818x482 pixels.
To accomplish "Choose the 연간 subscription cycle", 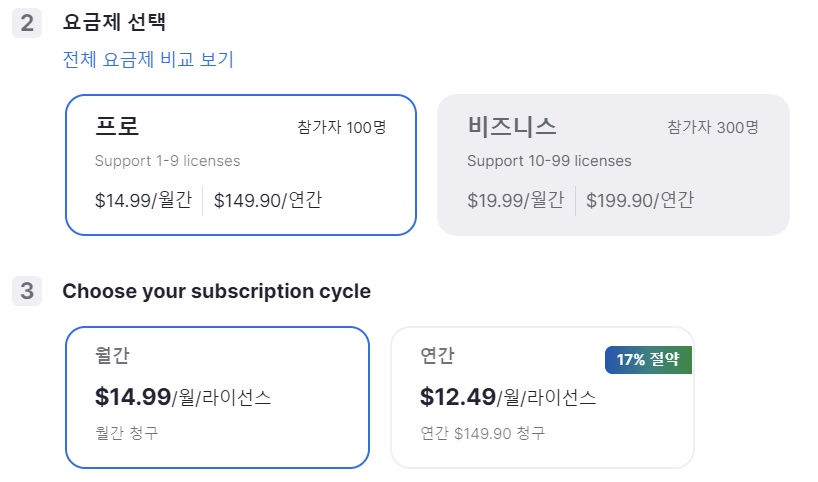I will pyautogui.click(x=542, y=397).
